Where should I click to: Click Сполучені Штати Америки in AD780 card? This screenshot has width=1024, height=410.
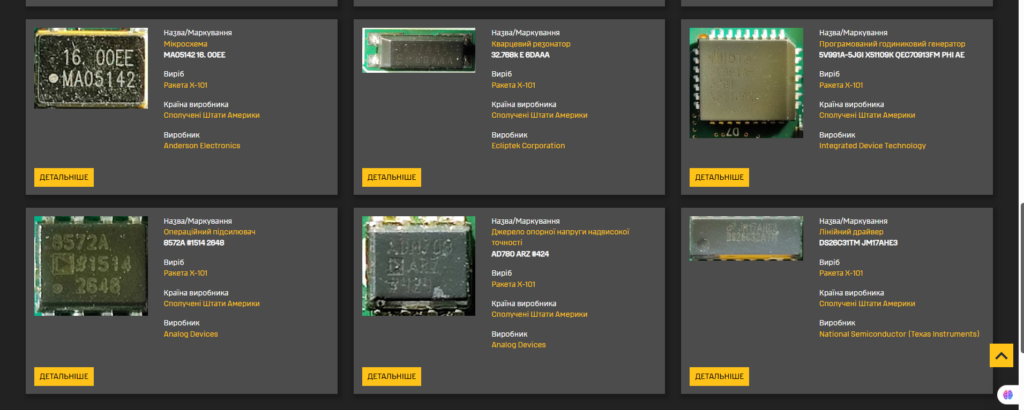tap(539, 314)
